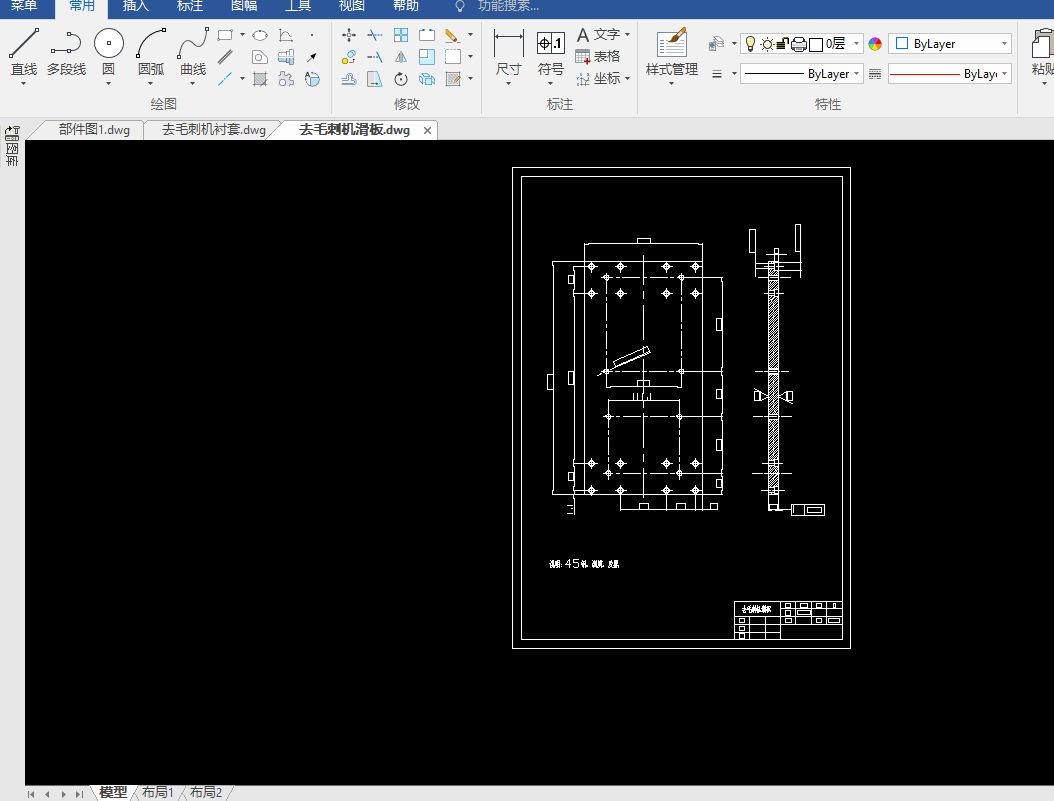Viewport: 1054px width, 801px height.
Task: Click the trim tool icon
Action: pos(375,35)
